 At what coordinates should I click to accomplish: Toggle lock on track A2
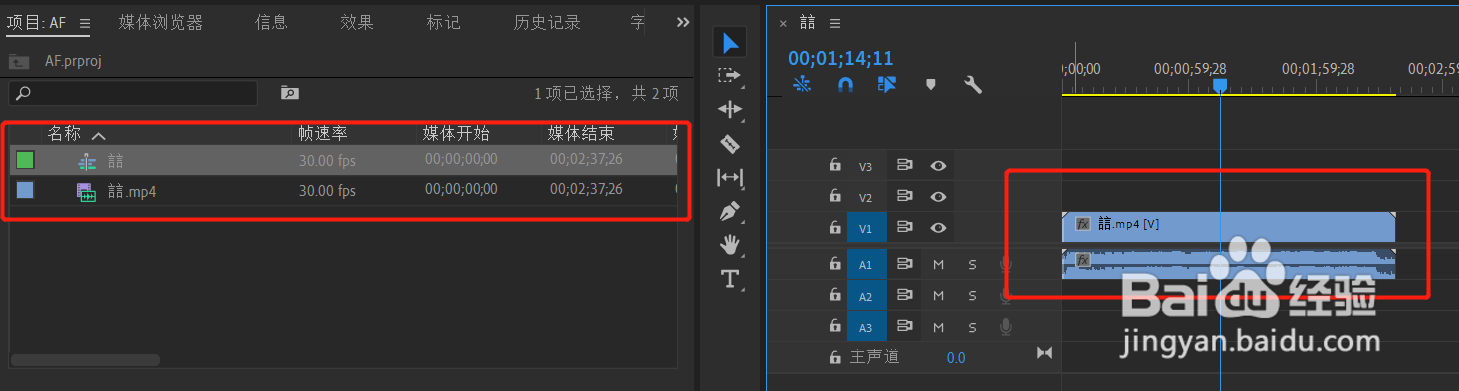[835, 295]
